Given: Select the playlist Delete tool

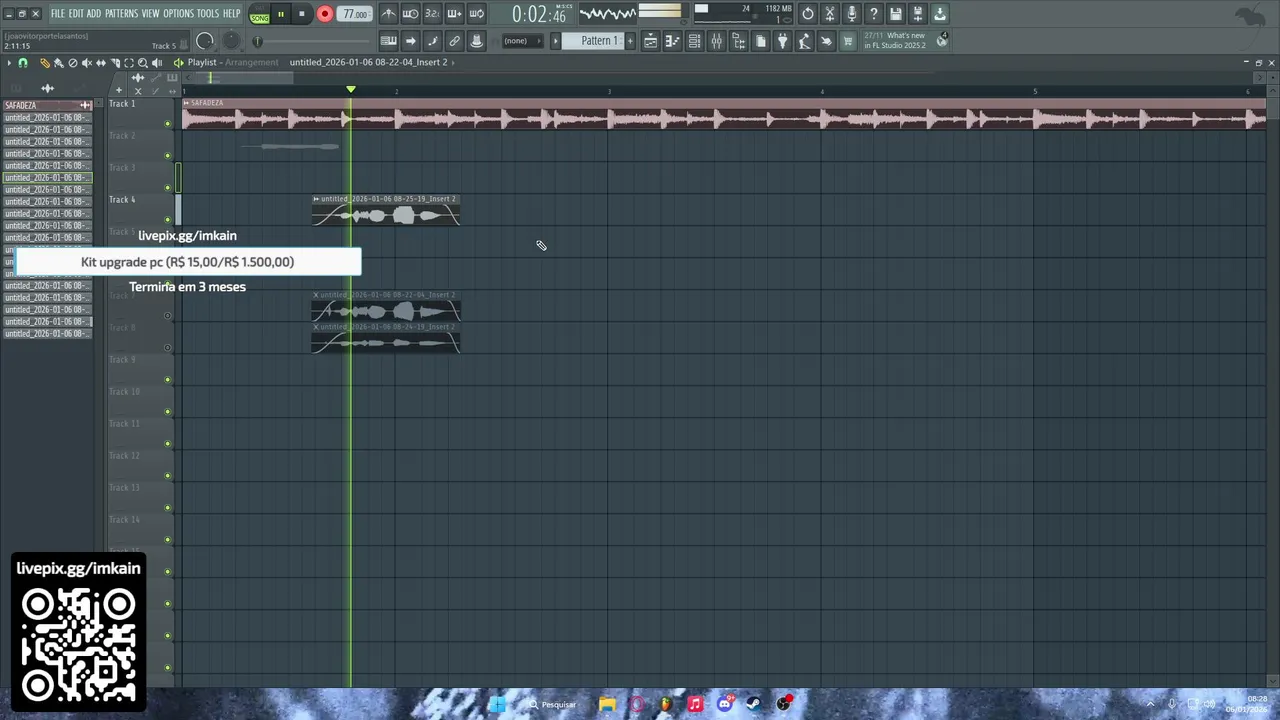Looking at the screenshot, I should point(73,62).
